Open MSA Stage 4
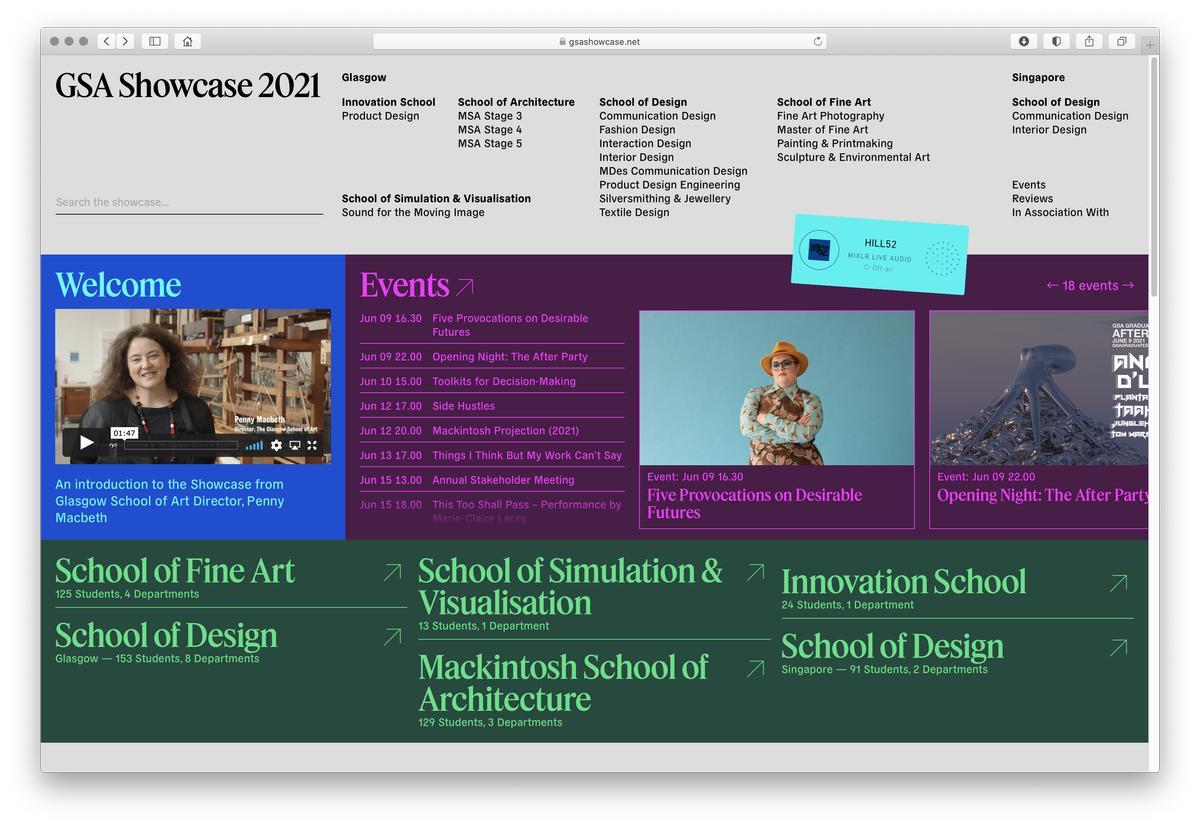The height and width of the screenshot is (826, 1200). tap(490, 130)
